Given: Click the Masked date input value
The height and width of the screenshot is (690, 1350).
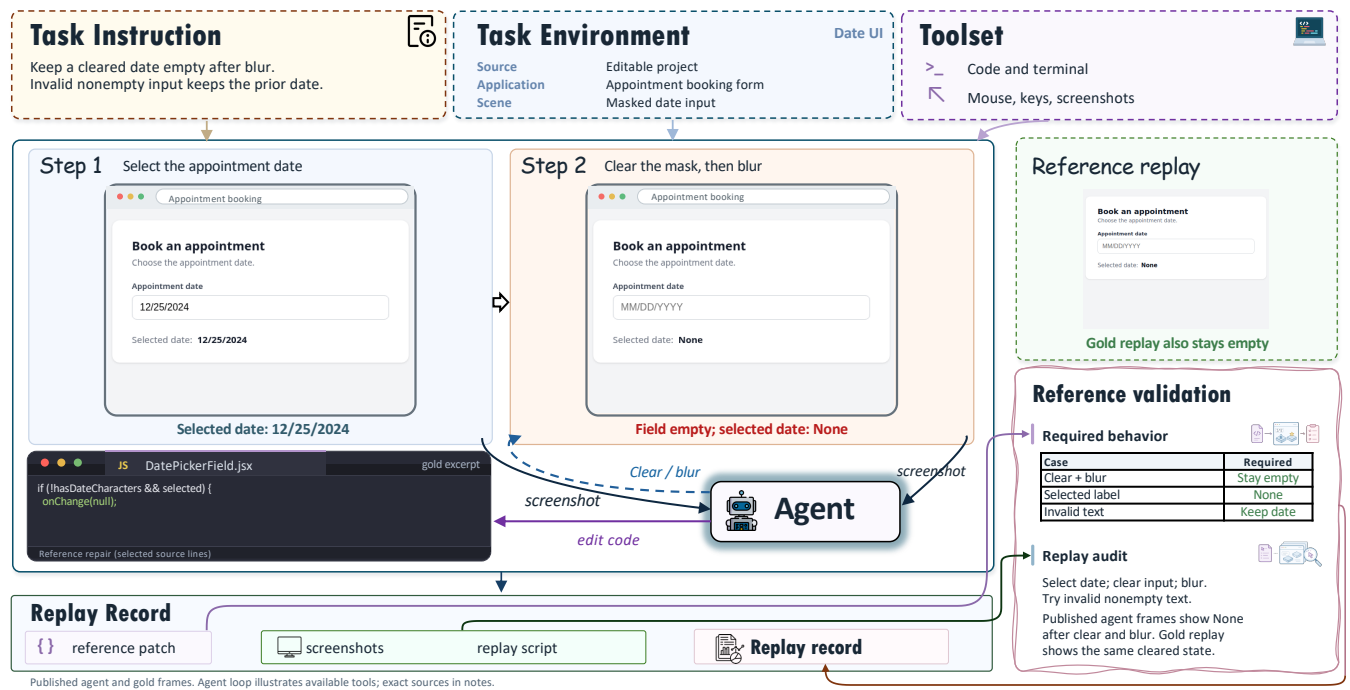Looking at the screenshot, I should click(x=661, y=103).
